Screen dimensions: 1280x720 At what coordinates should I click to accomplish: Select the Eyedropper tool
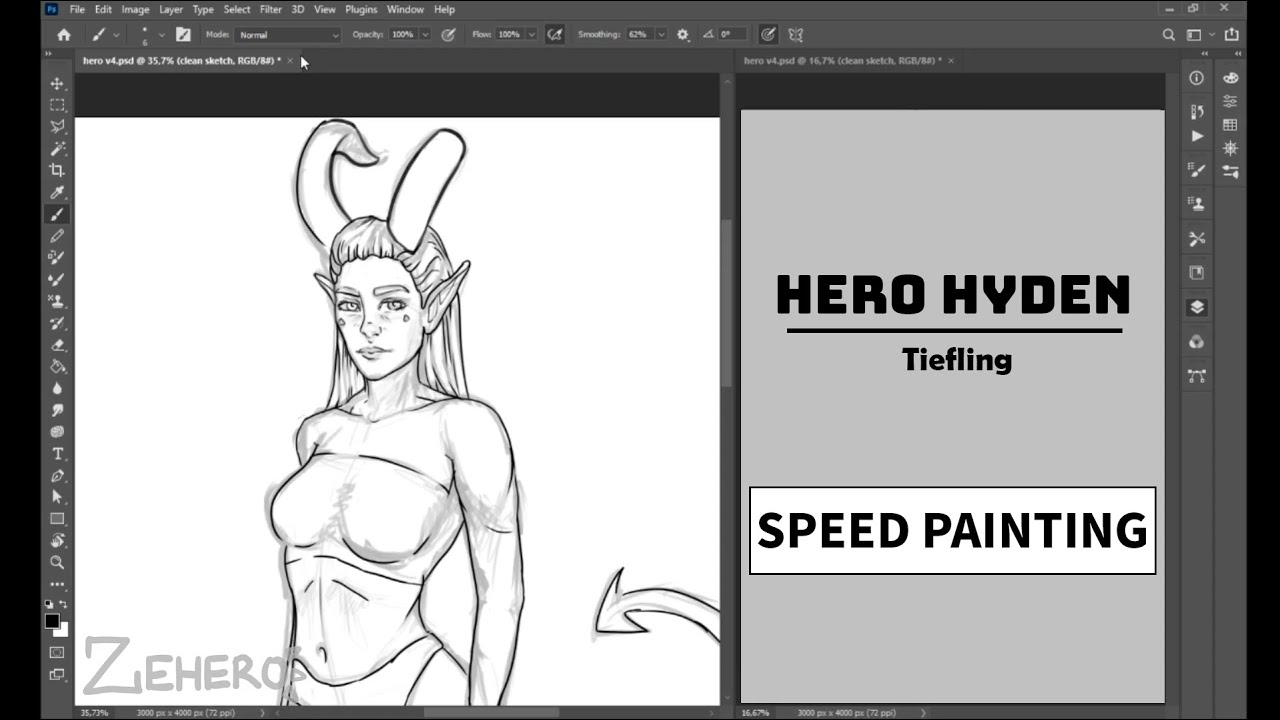click(x=57, y=193)
